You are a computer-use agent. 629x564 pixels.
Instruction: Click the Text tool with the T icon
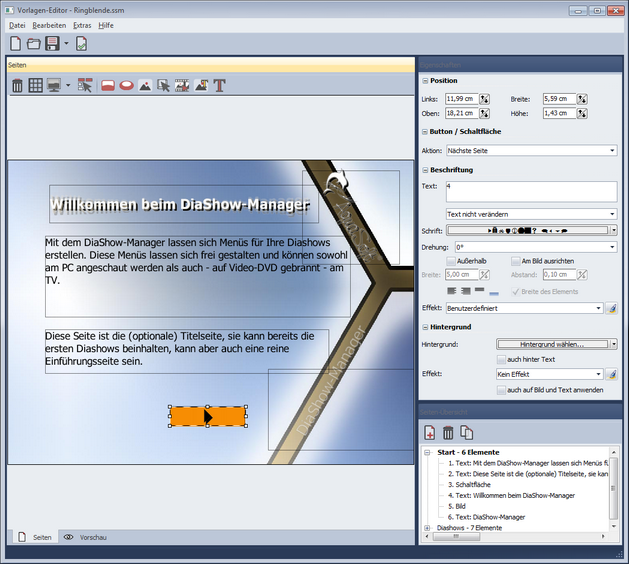pos(219,86)
